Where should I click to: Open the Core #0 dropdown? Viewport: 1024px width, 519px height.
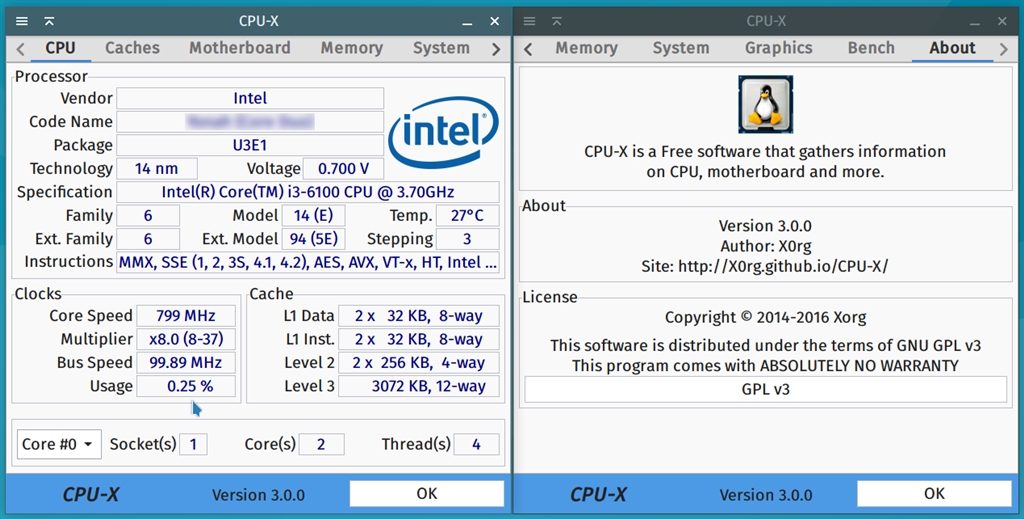(59, 444)
